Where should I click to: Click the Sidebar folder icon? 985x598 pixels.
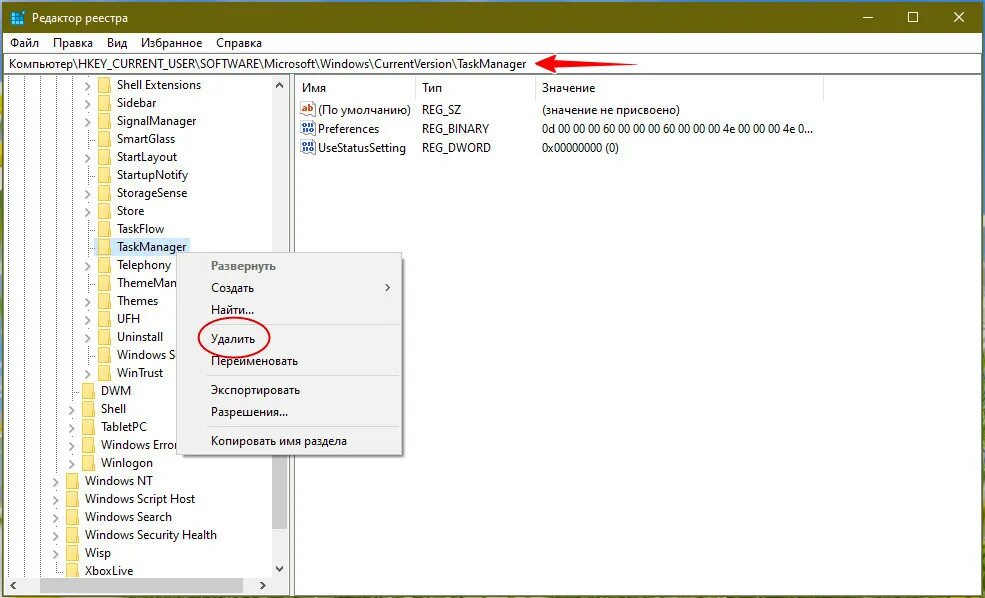(x=104, y=103)
